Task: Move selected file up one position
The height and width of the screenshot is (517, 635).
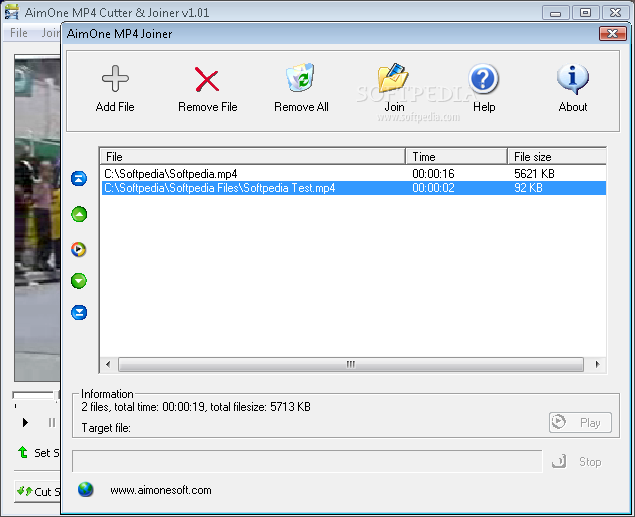Action: coord(79,214)
